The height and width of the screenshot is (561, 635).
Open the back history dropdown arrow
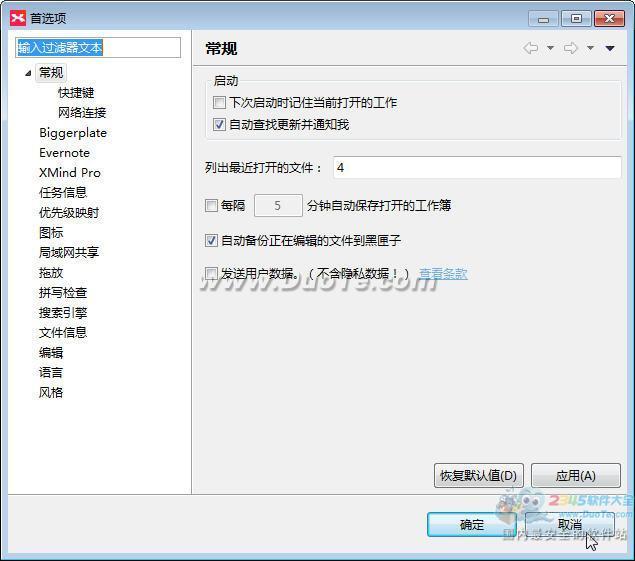tap(550, 49)
